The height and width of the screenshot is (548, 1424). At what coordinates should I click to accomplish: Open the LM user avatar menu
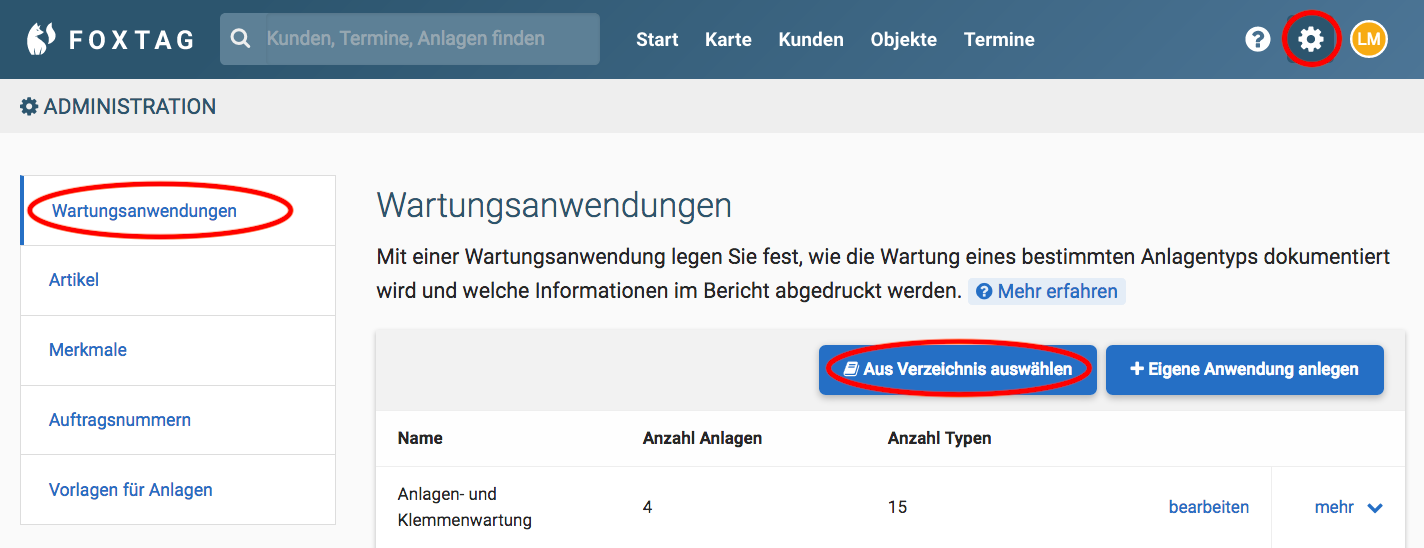tap(1369, 39)
